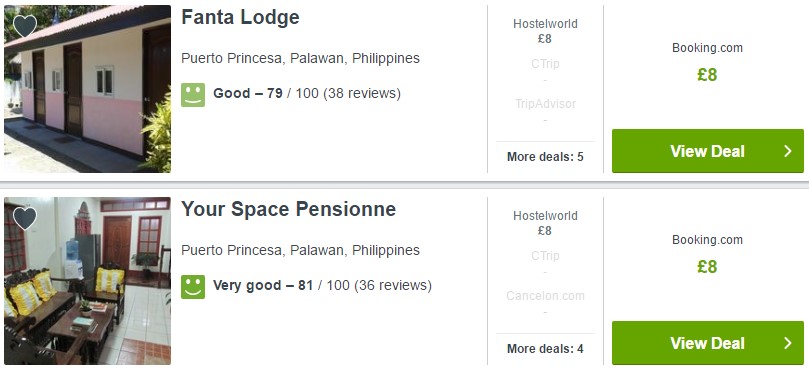Click arrow on Fanta Lodge View Deal button
809x368 pixels.
(x=787, y=151)
